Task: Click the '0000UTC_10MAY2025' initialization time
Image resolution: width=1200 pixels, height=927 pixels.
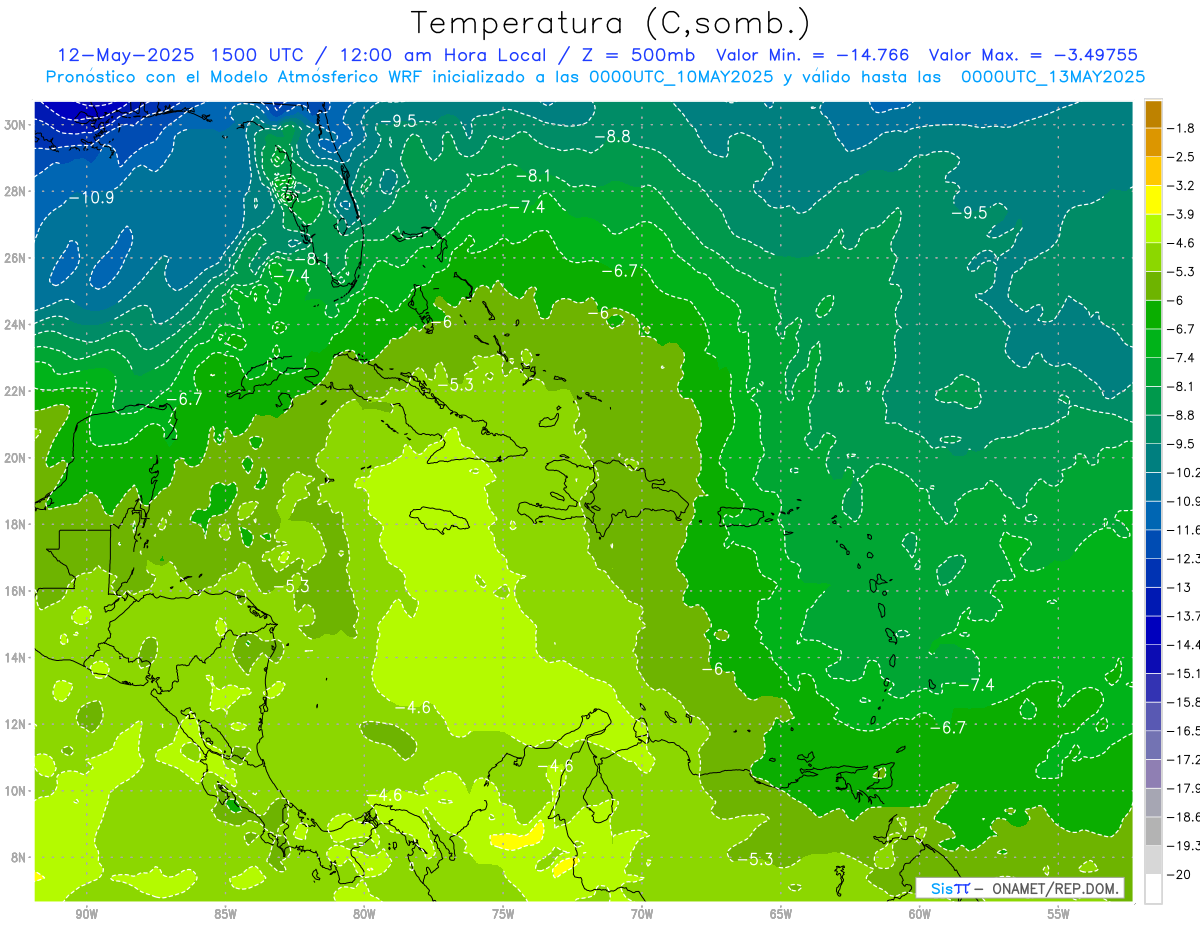Action: click(x=682, y=76)
